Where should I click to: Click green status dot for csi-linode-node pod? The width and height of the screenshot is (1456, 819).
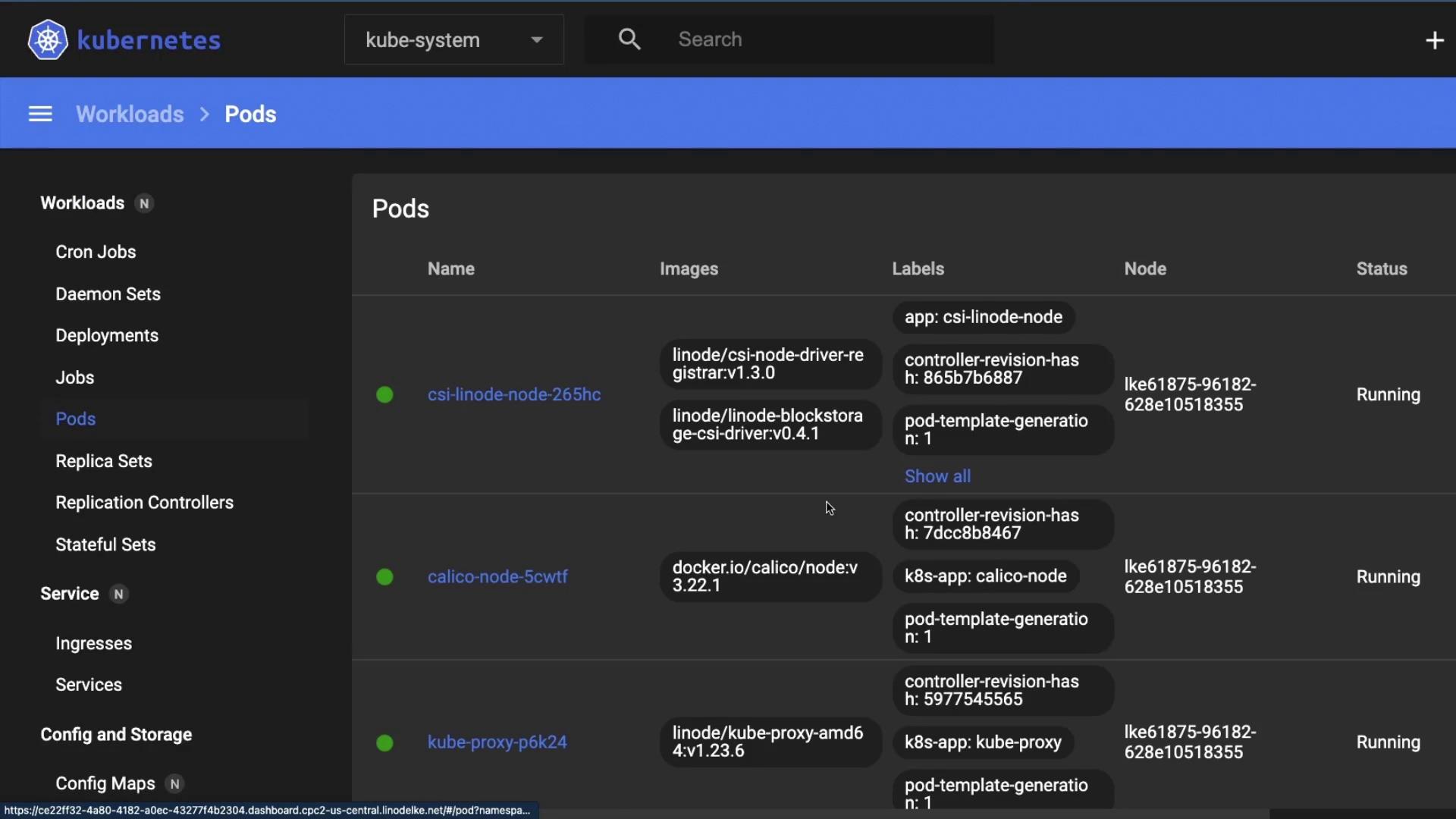[384, 394]
